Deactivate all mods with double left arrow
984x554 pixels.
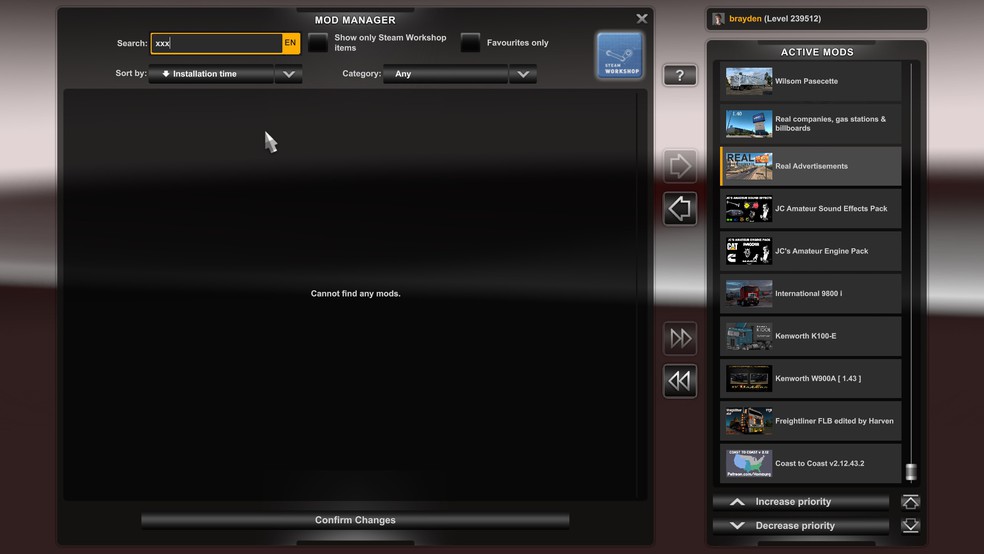tap(680, 380)
